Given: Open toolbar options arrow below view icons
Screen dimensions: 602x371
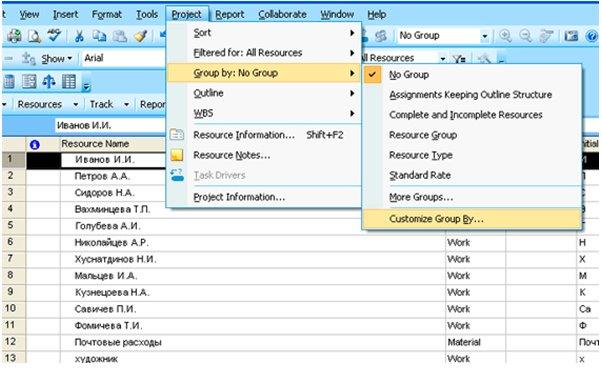Looking at the screenshot, I should click(86, 87).
